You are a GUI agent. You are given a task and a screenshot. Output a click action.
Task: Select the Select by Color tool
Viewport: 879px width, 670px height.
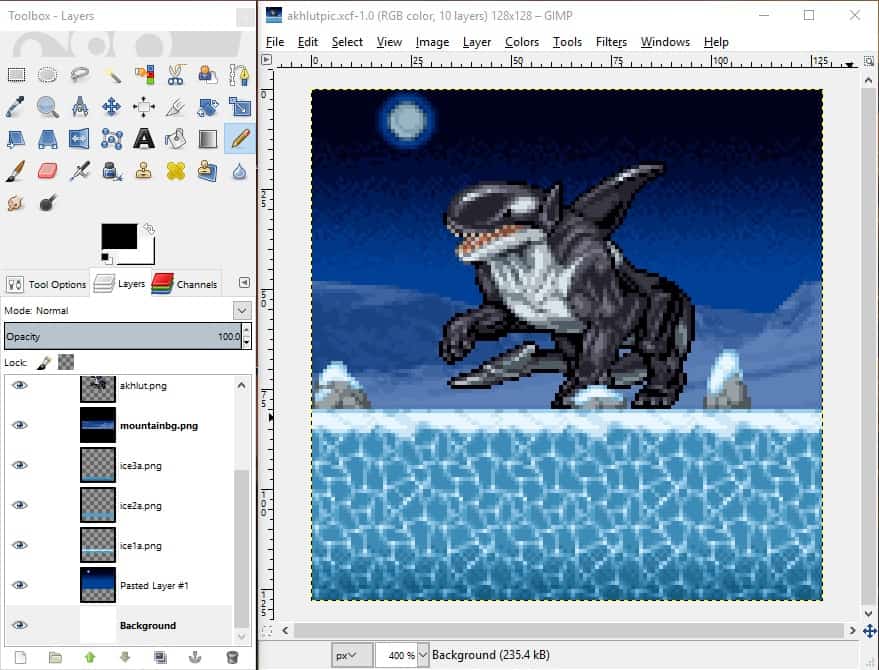(x=144, y=75)
